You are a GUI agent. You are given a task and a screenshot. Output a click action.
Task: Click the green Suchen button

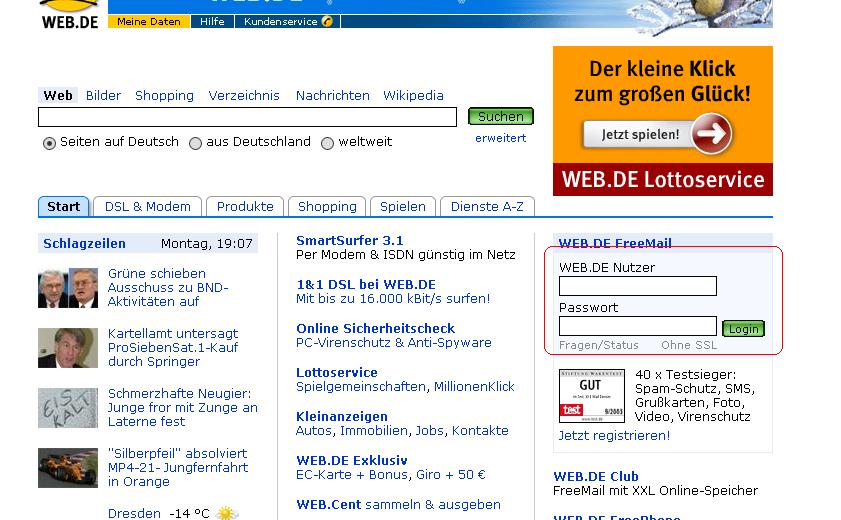500,116
